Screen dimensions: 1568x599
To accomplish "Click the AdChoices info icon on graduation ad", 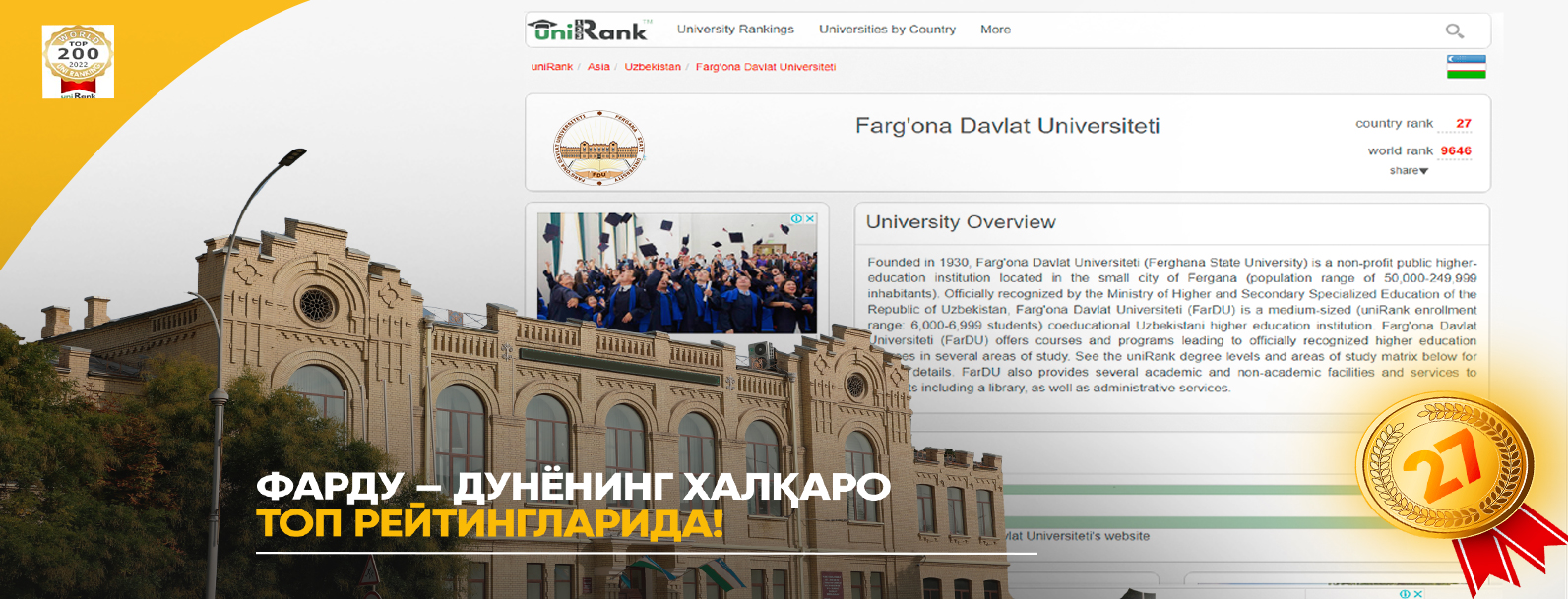I will pyautogui.click(x=797, y=219).
